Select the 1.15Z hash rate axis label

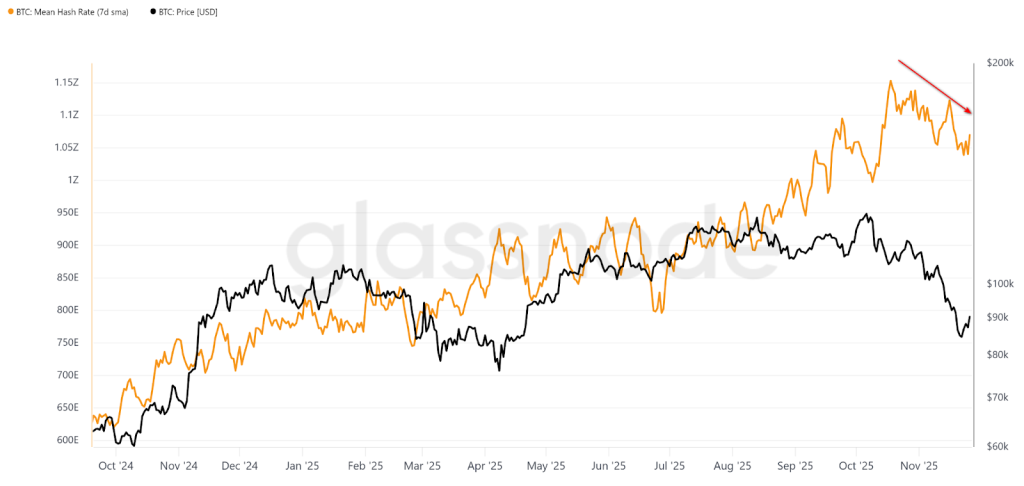[x=67, y=82]
